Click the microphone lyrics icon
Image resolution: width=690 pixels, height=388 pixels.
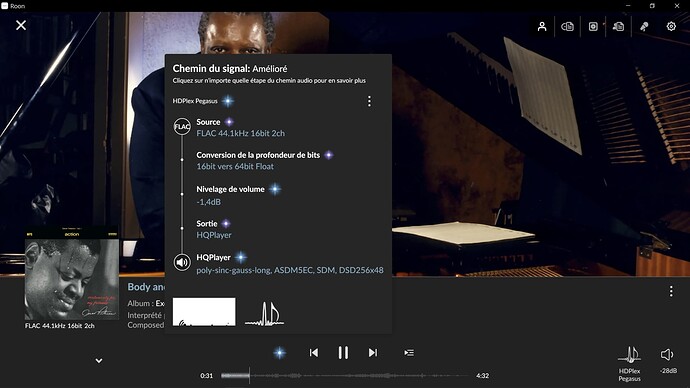tap(644, 26)
